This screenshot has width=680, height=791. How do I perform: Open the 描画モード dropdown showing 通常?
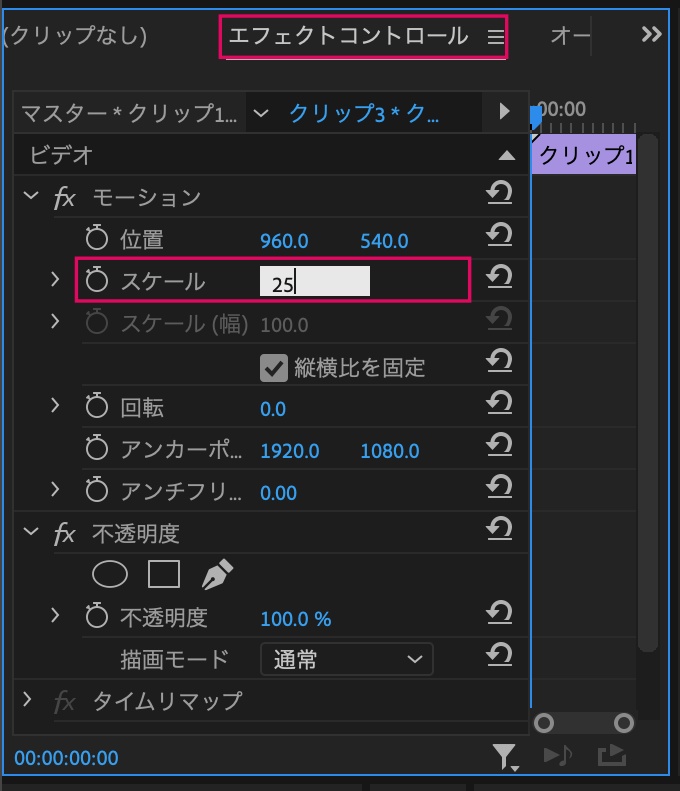pyautogui.click(x=347, y=659)
